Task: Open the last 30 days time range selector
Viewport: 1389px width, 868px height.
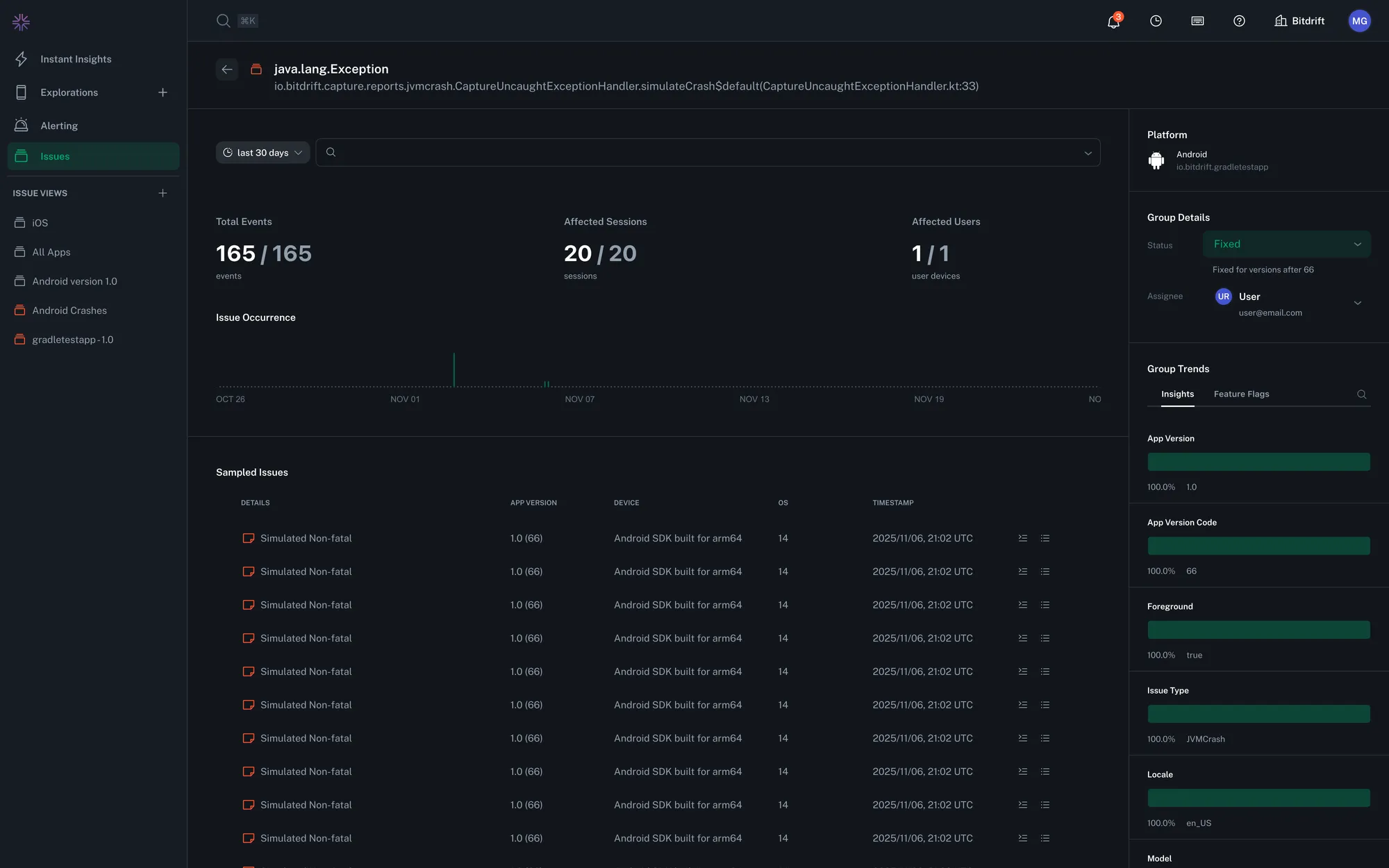Action: [263, 153]
